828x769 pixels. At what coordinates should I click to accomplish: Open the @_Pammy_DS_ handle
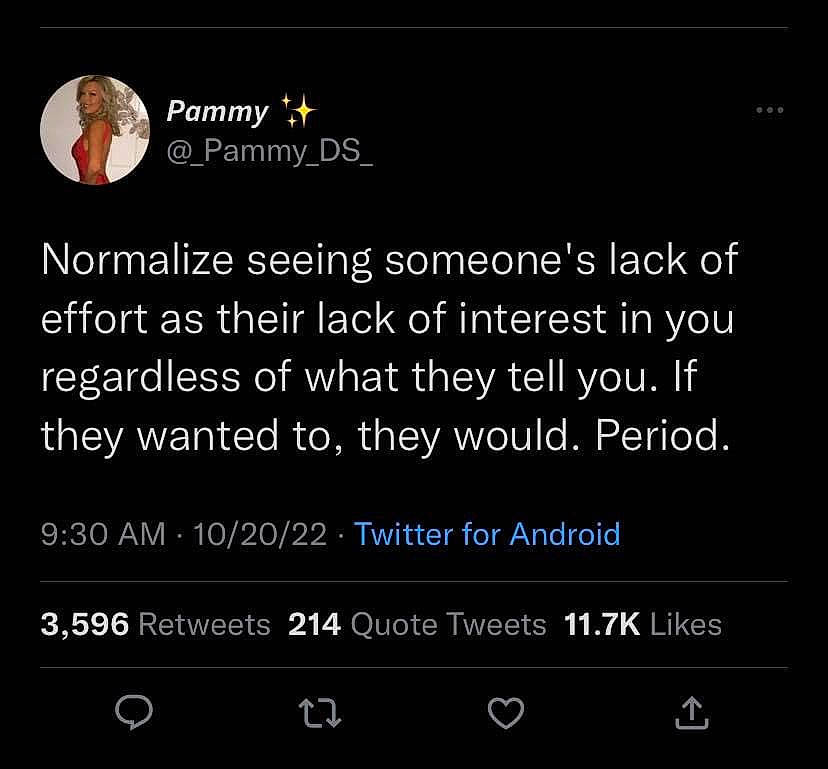click(x=270, y=153)
